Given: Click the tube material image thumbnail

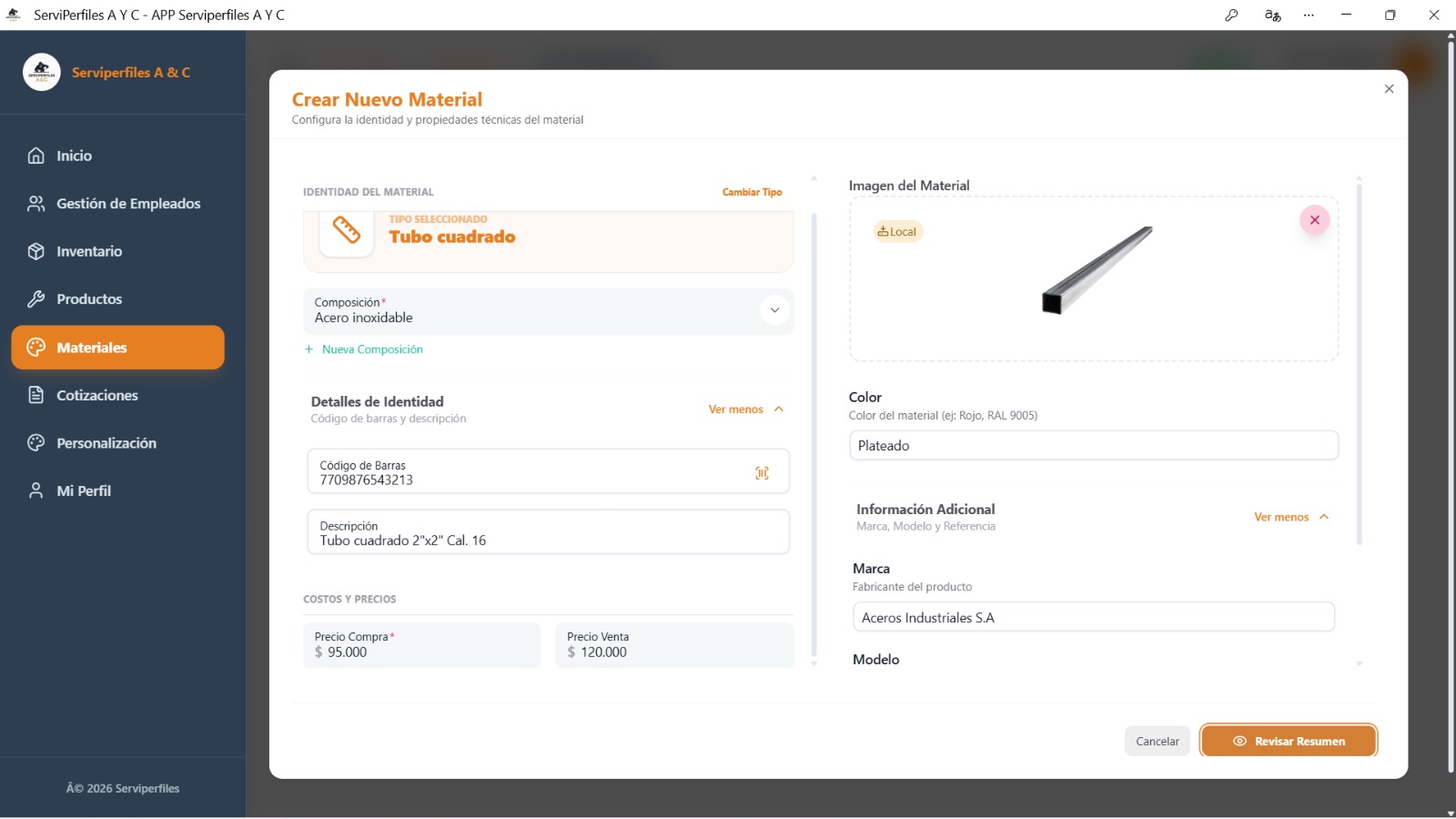Looking at the screenshot, I should pos(1097,270).
